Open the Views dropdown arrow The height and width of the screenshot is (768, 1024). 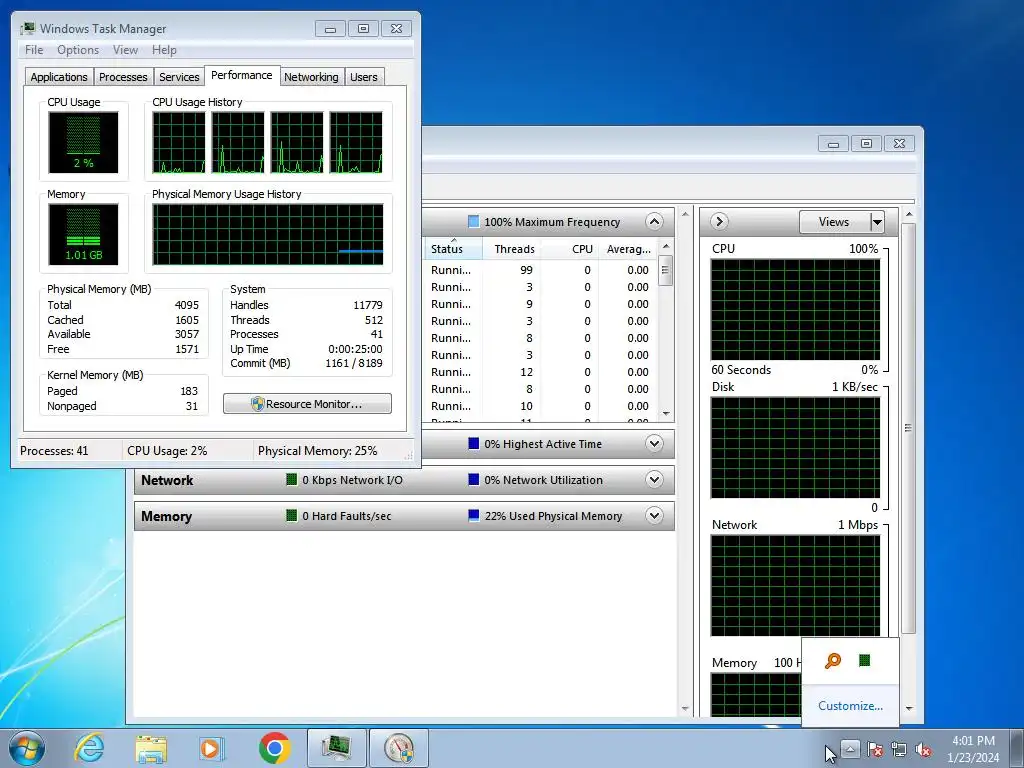click(x=877, y=222)
